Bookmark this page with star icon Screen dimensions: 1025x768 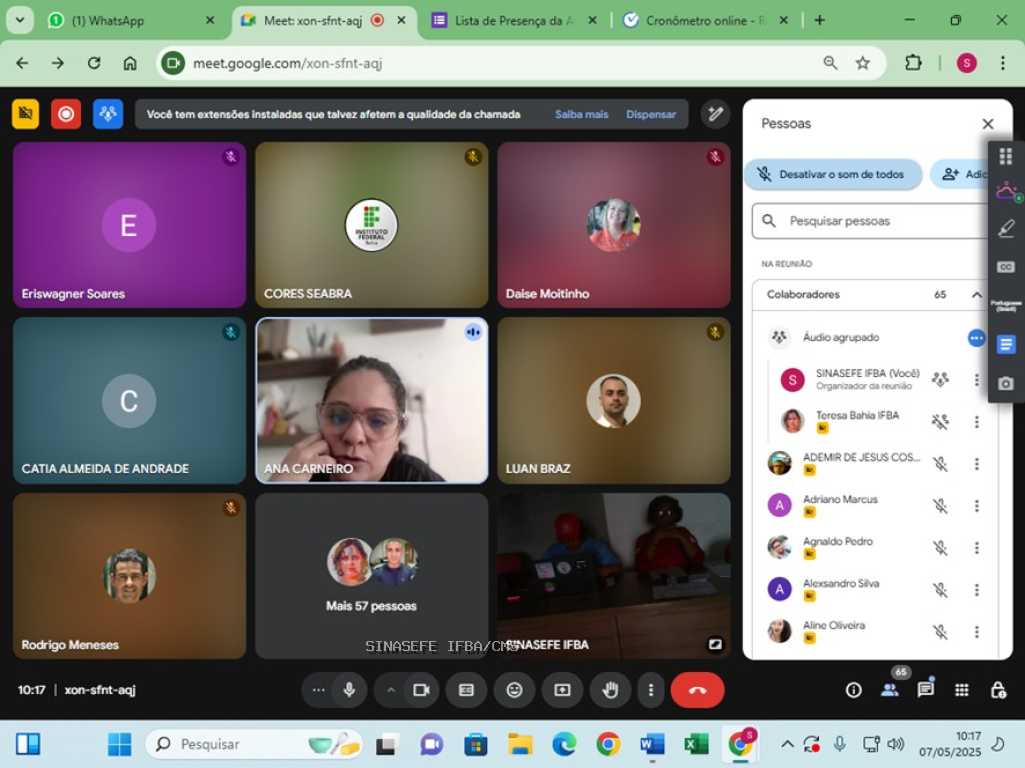(x=863, y=63)
